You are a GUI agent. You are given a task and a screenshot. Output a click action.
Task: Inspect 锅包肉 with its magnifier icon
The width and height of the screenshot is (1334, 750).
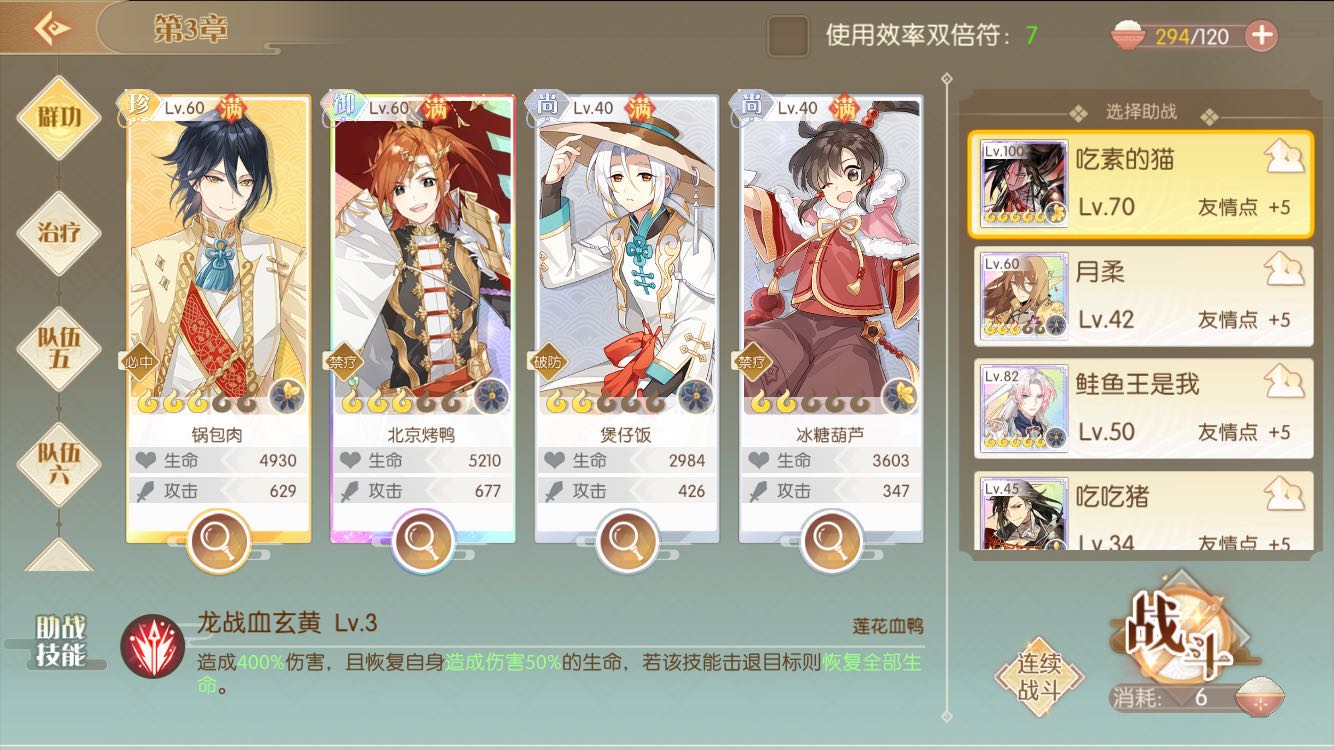[x=218, y=541]
